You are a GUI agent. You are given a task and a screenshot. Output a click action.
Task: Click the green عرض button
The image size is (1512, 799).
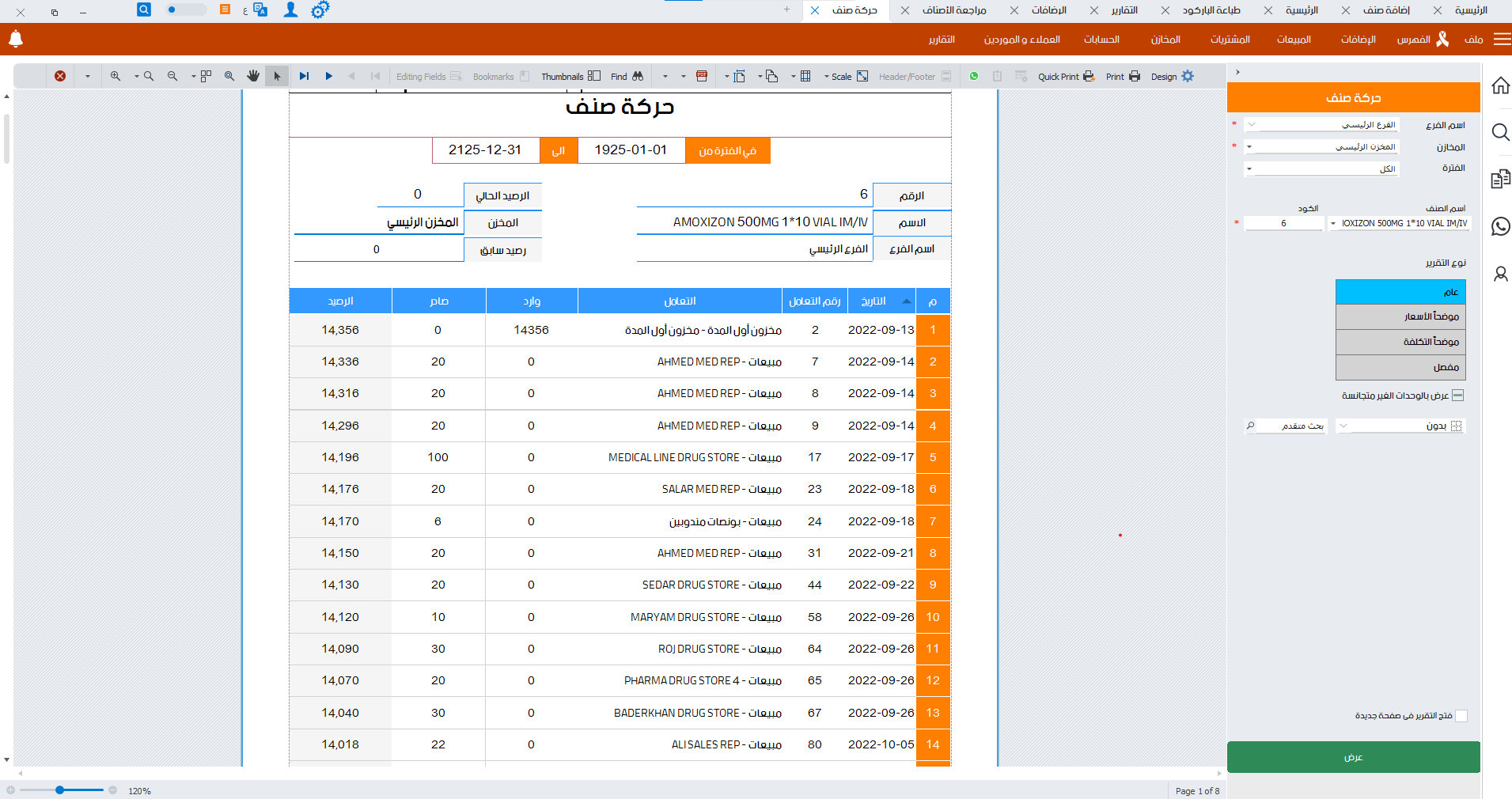[1353, 757]
